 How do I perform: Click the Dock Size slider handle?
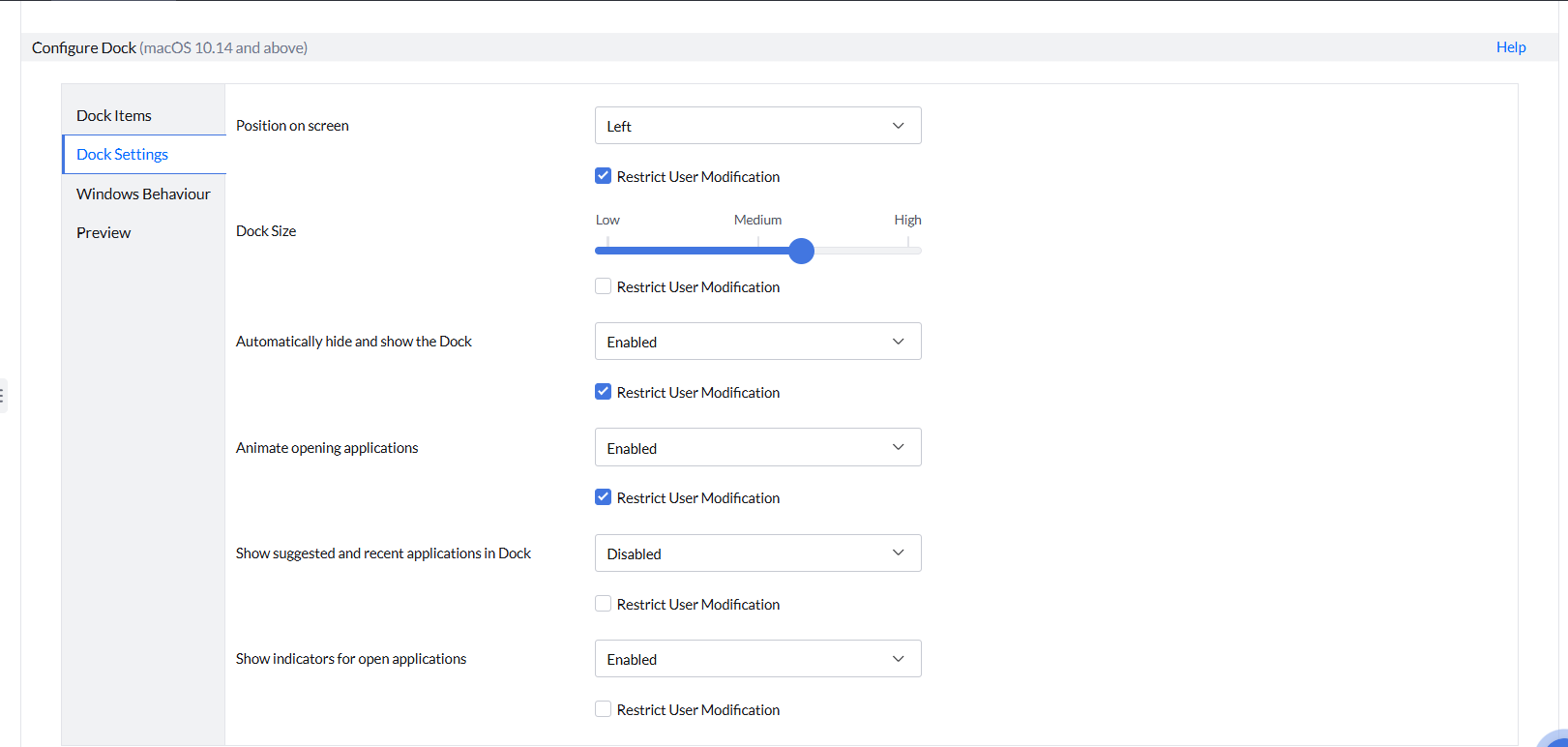(x=801, y=251)
